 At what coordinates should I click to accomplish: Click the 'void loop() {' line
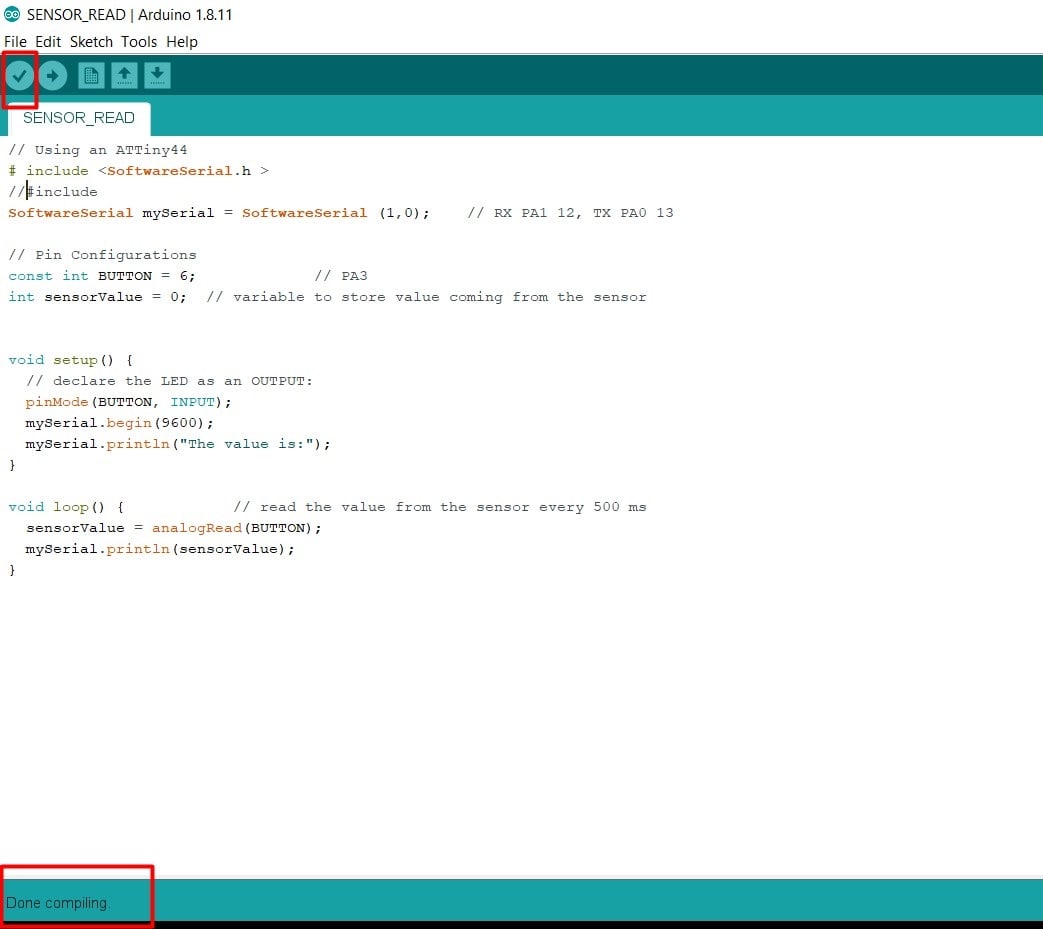[66, 507]
